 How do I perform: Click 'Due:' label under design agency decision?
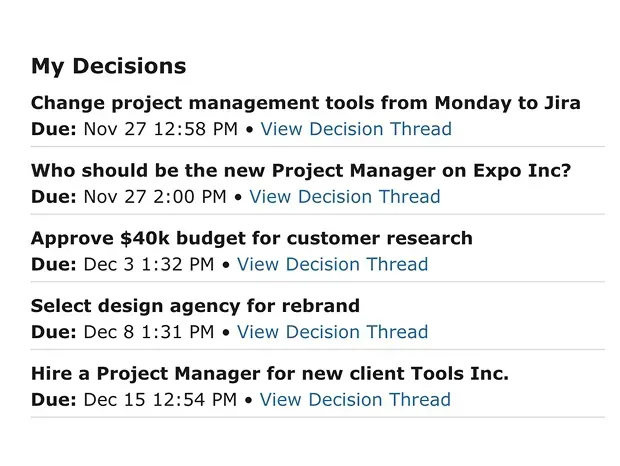click(x=54, y=332)
